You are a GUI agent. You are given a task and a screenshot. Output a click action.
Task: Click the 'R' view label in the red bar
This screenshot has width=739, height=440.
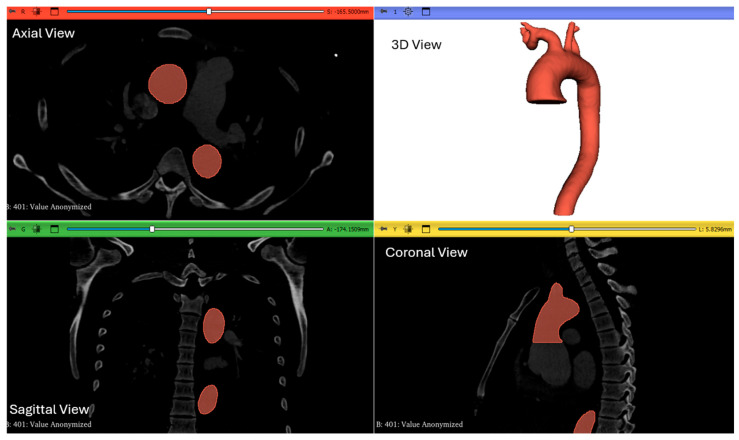coord(23,12)
